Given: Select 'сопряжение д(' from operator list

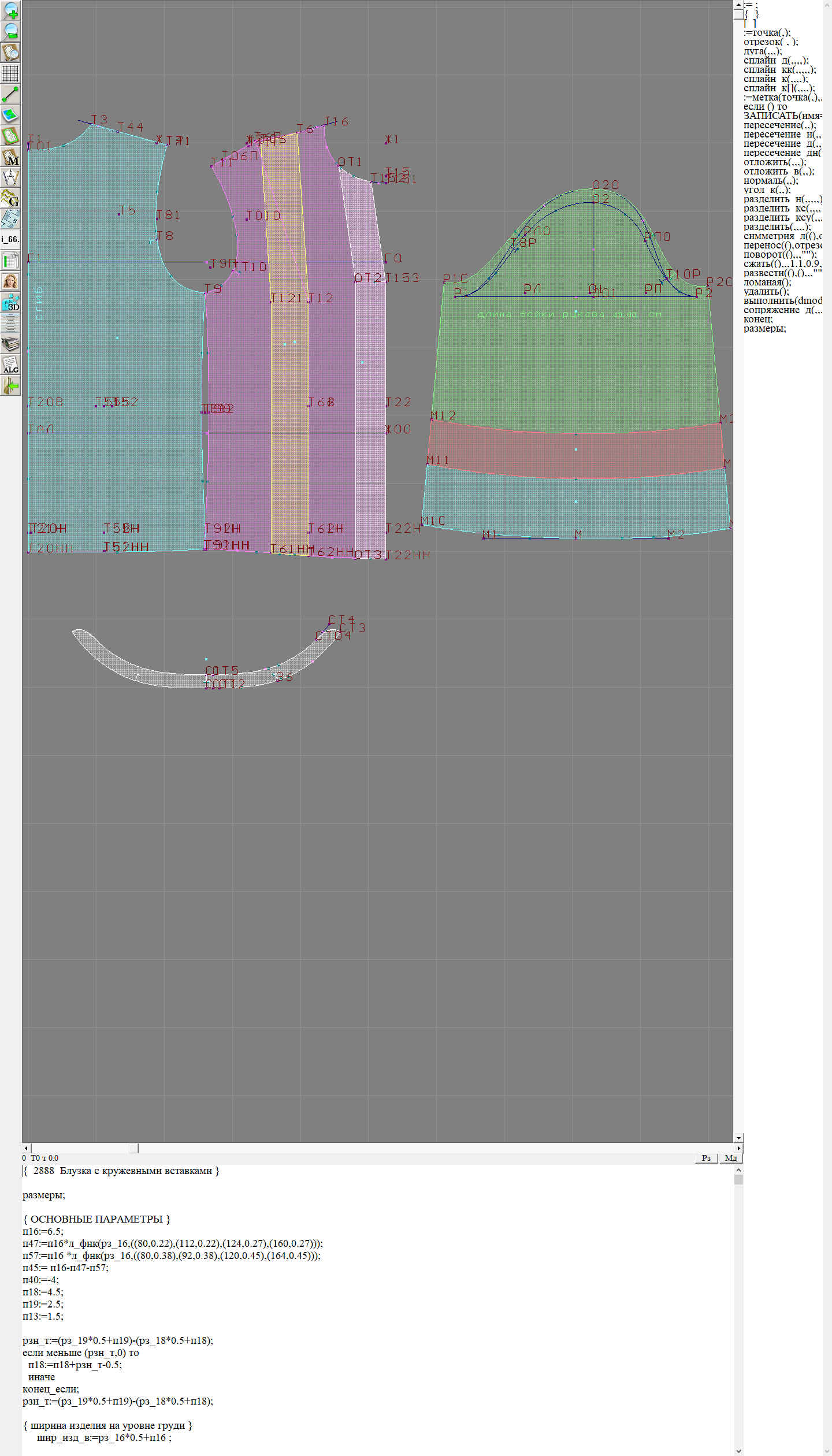Looking at the screenshot, I should point(783,310).
